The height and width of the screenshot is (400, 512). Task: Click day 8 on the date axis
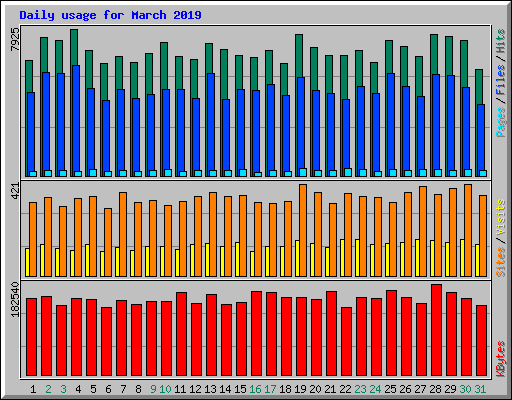[x=138, y=389]
